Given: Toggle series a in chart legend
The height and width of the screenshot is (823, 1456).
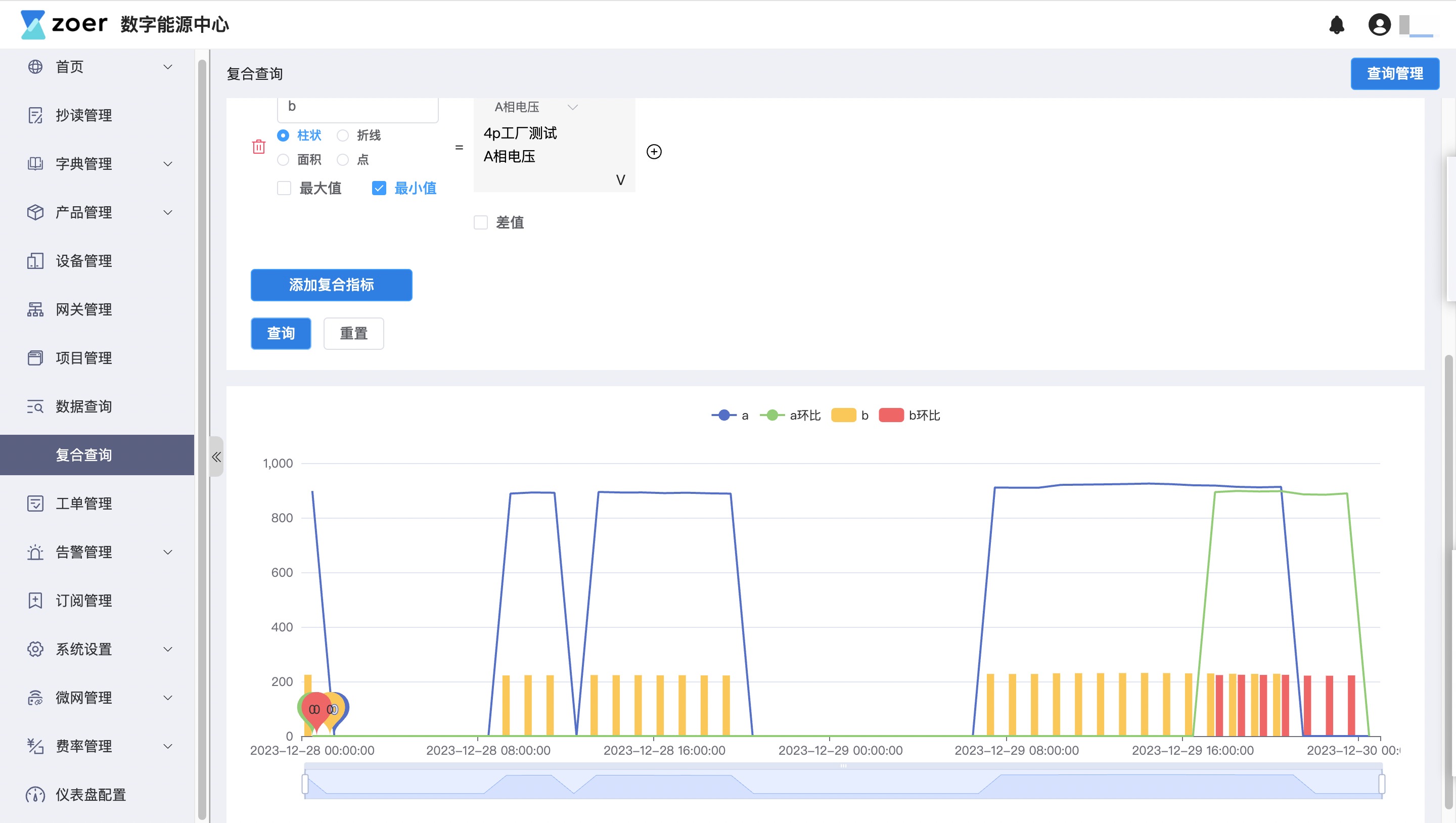Looking at the screenshot, I should tap(730, 416).
